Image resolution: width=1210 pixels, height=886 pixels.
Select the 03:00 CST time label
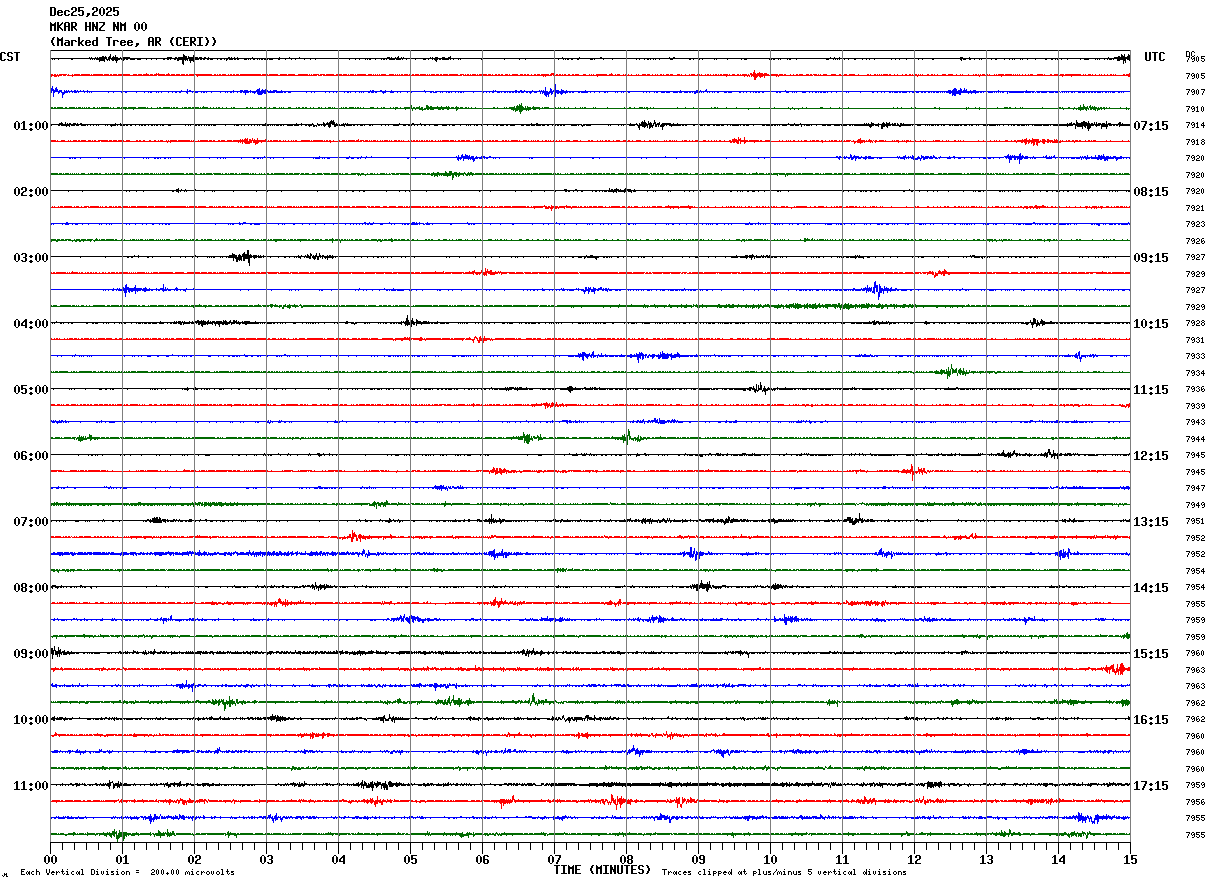tap(31, 258)
